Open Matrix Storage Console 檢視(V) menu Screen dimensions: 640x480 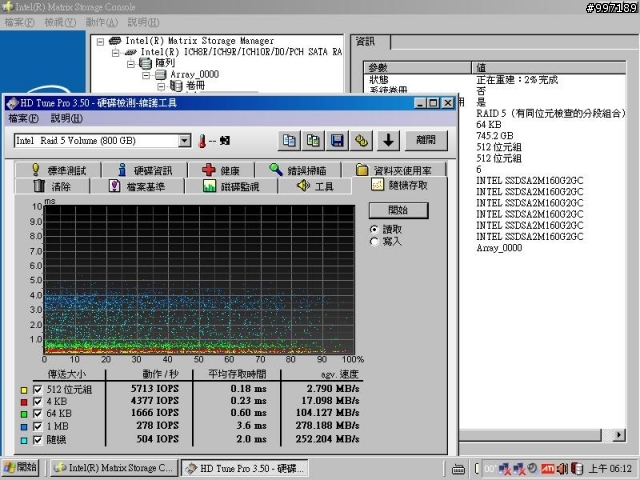coord(60,22)
